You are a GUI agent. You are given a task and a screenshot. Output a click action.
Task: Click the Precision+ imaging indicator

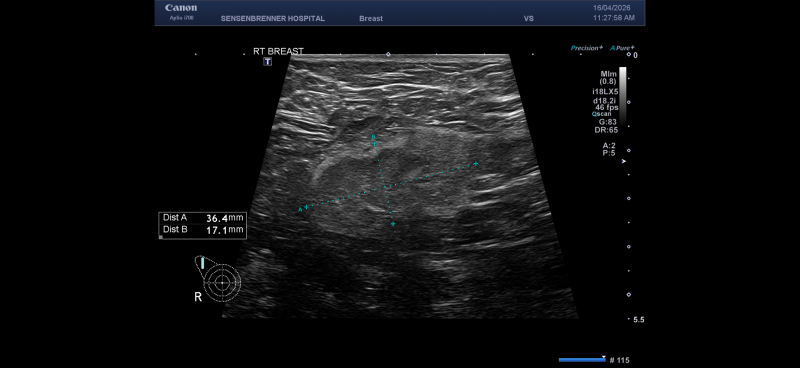click(587, 48)
